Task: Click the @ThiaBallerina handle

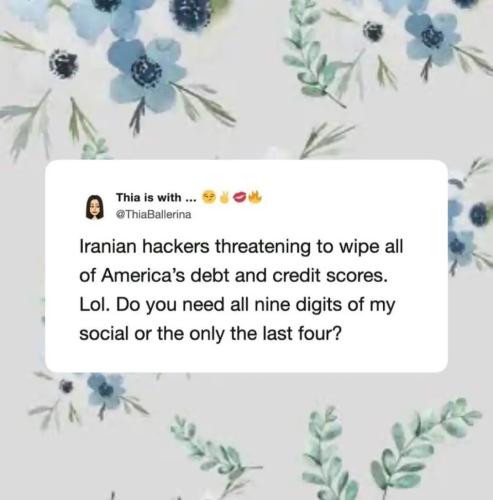Action: pos(154,214)
